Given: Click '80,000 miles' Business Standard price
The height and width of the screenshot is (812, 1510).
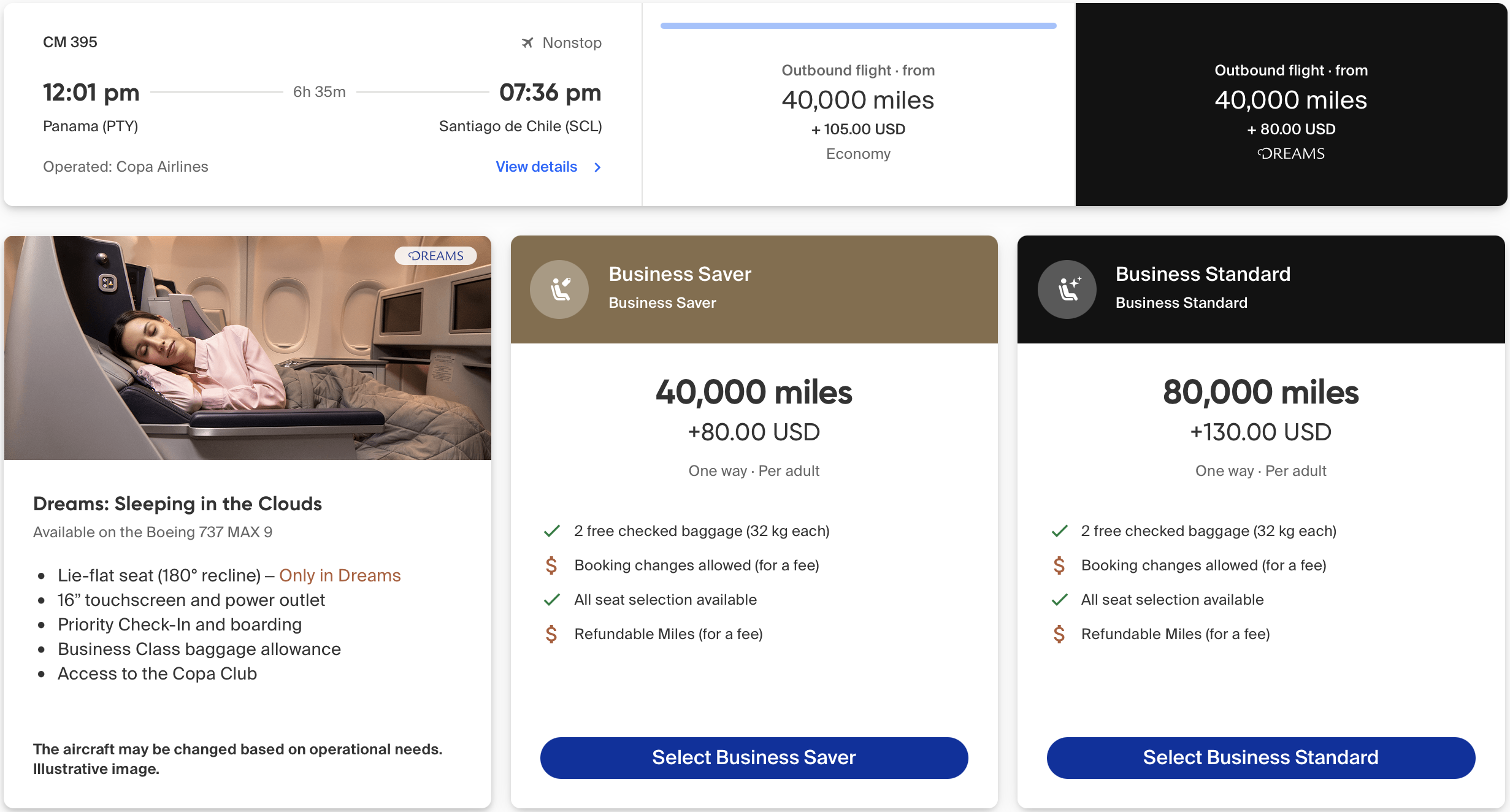Looking at the screenshot, I should [1260, 392].
